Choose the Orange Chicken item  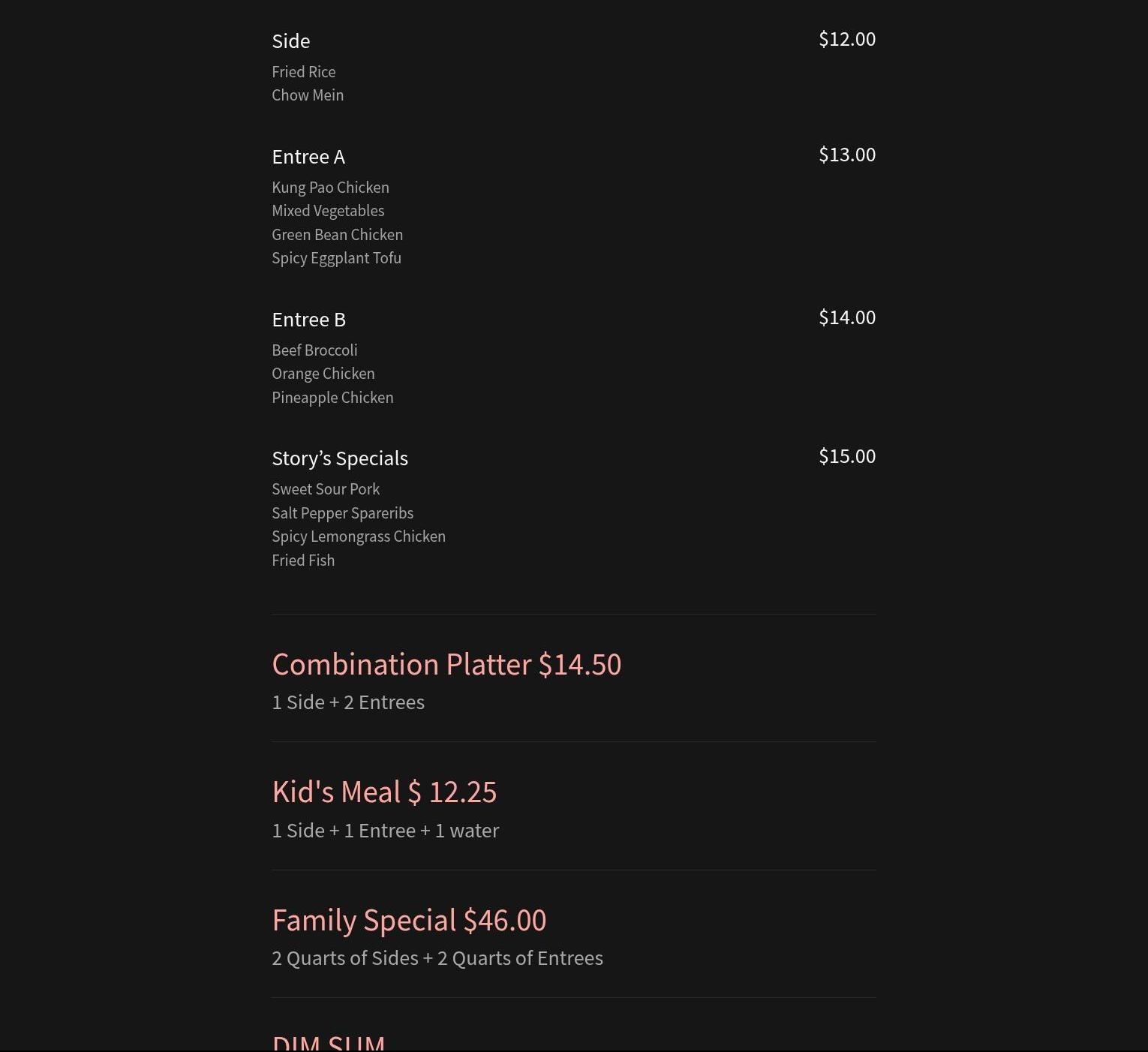click(x=323, y=374)
